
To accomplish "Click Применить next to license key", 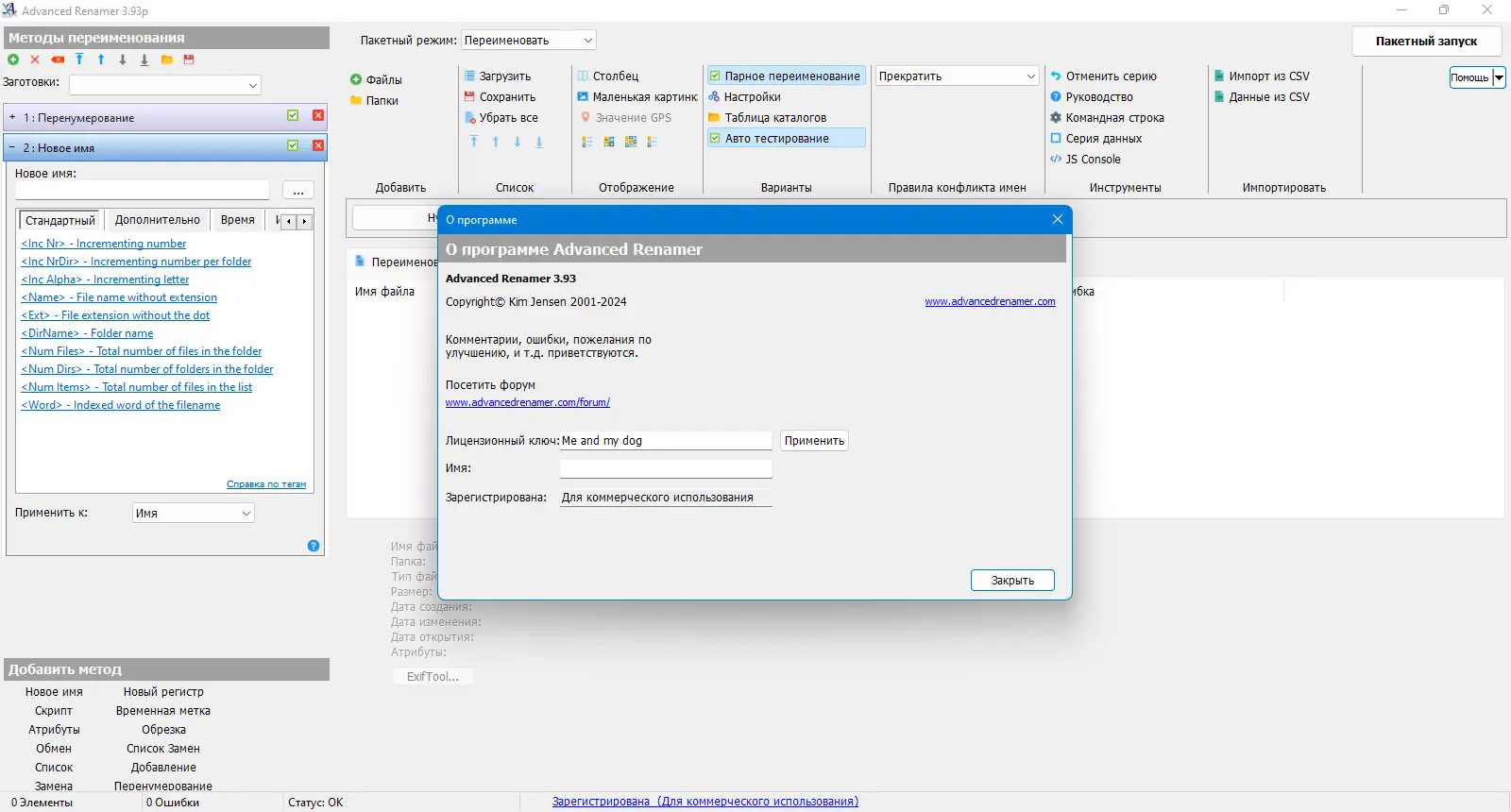I will (x=814, y=441).
